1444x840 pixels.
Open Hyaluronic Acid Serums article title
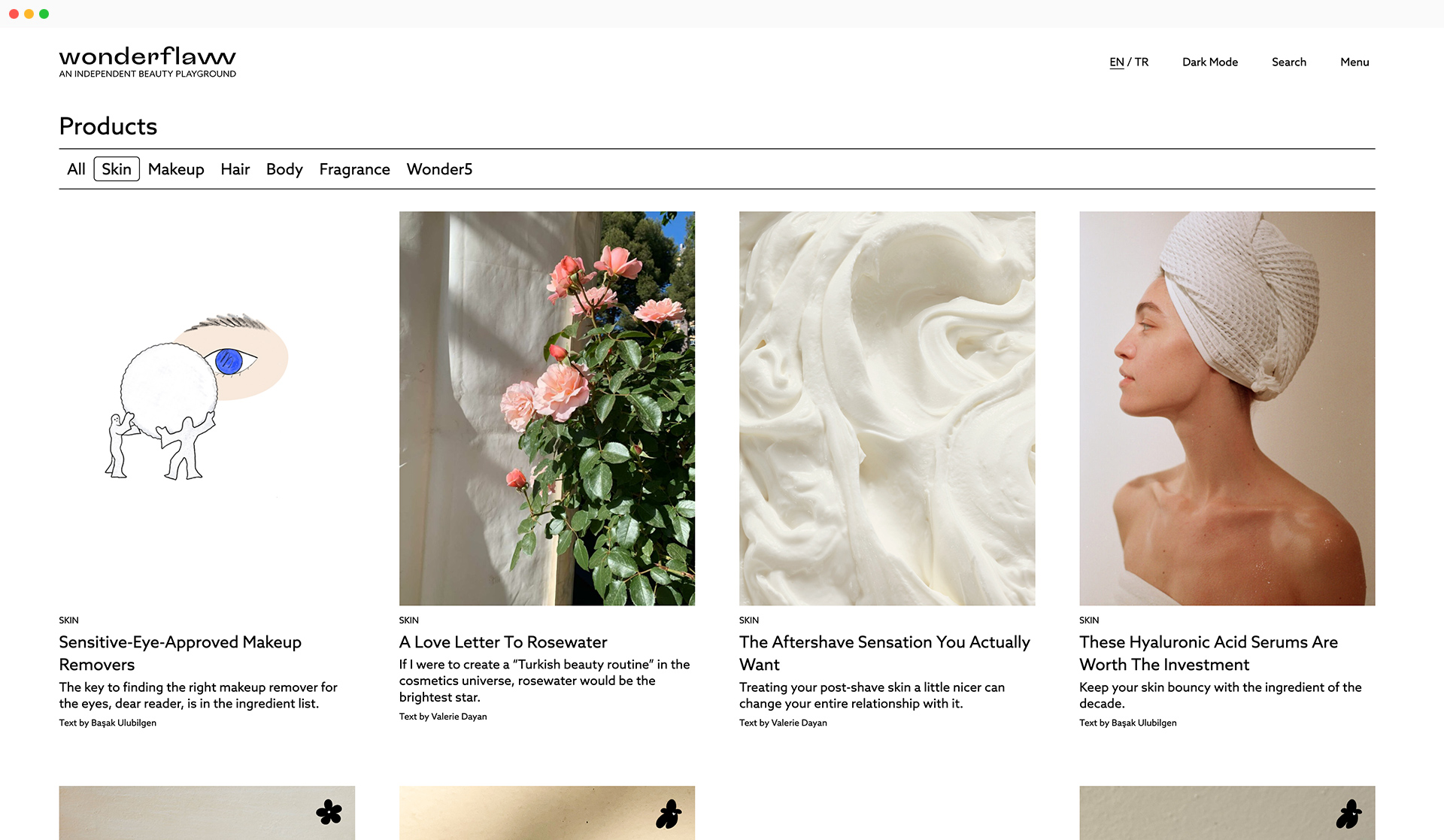1208,653
